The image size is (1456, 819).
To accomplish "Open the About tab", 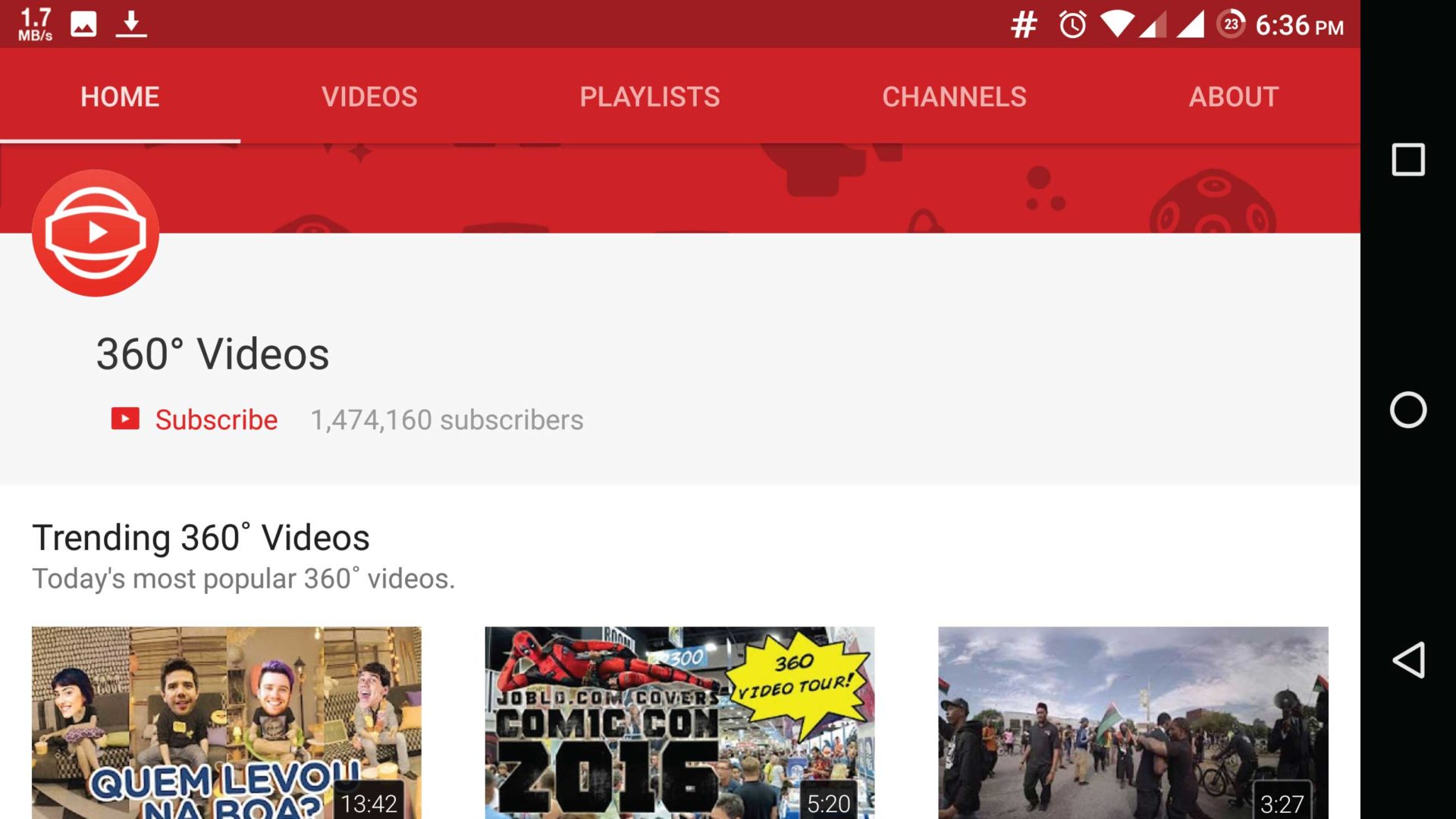I will pos(1233,96).
